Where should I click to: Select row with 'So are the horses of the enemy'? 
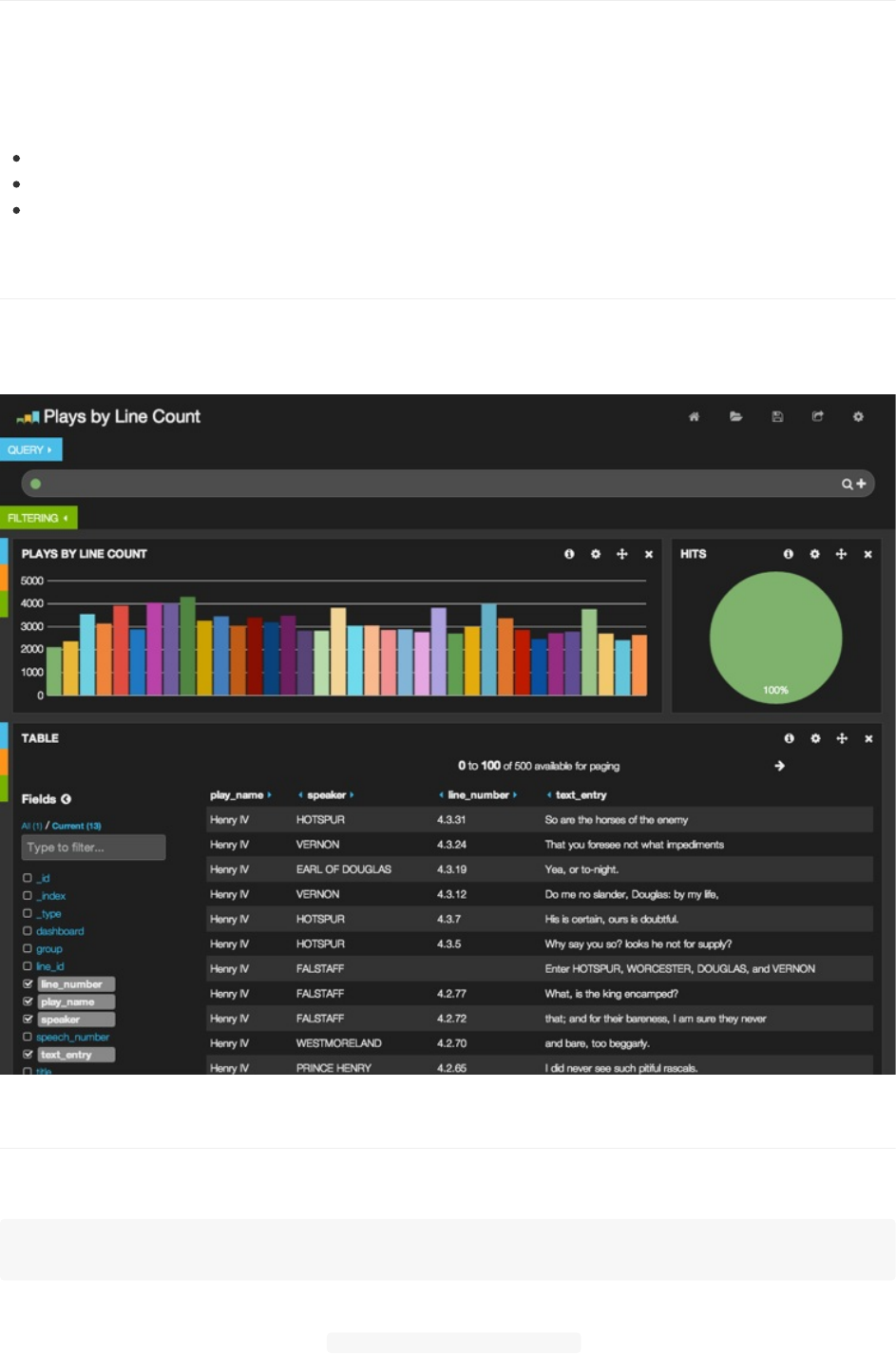[x=540, y=820]
